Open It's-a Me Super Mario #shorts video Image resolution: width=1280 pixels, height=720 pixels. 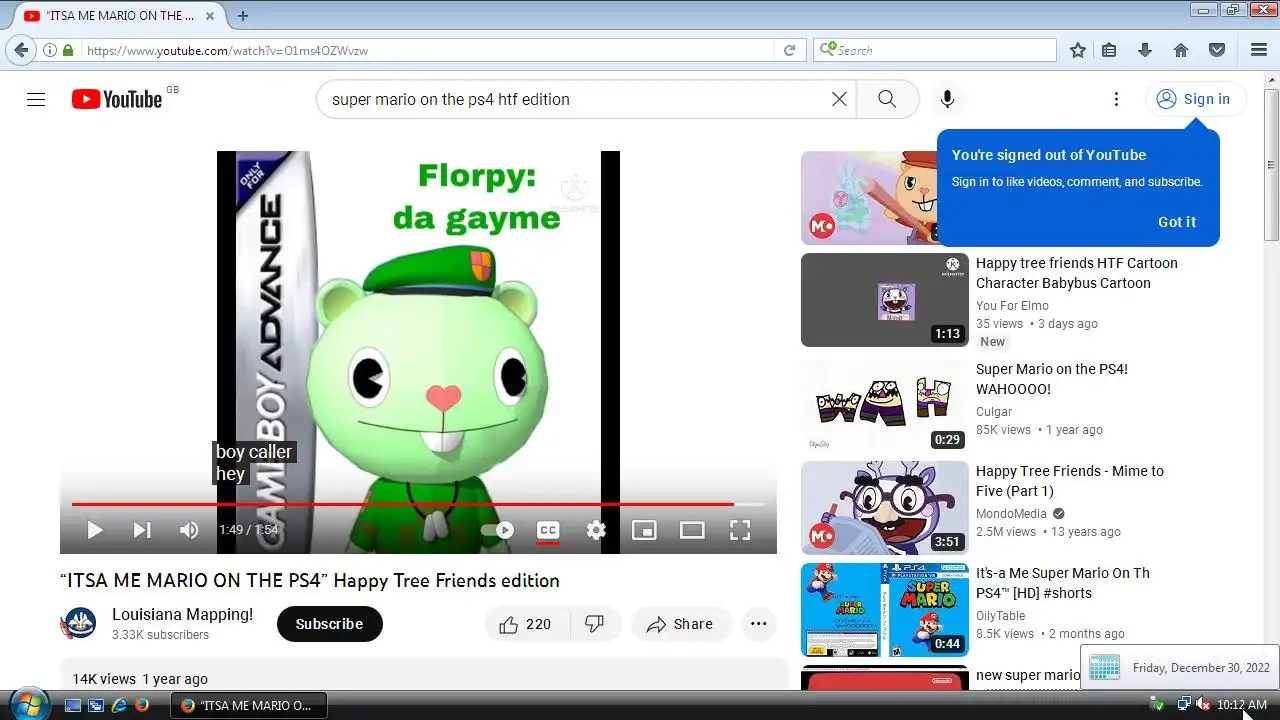tap(1062, 583)
